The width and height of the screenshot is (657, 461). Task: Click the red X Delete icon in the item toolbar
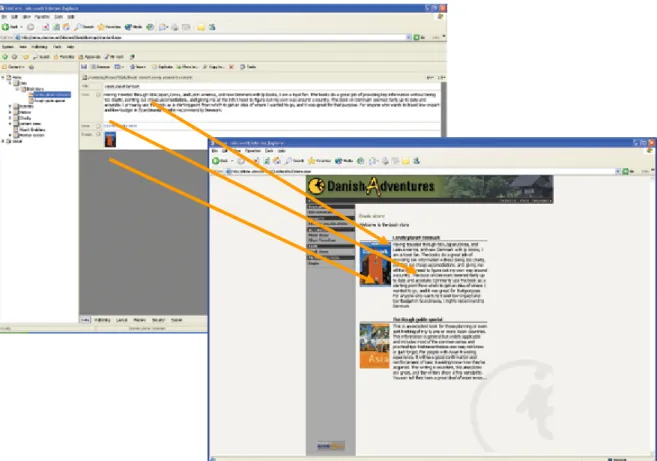click(231, 67)
